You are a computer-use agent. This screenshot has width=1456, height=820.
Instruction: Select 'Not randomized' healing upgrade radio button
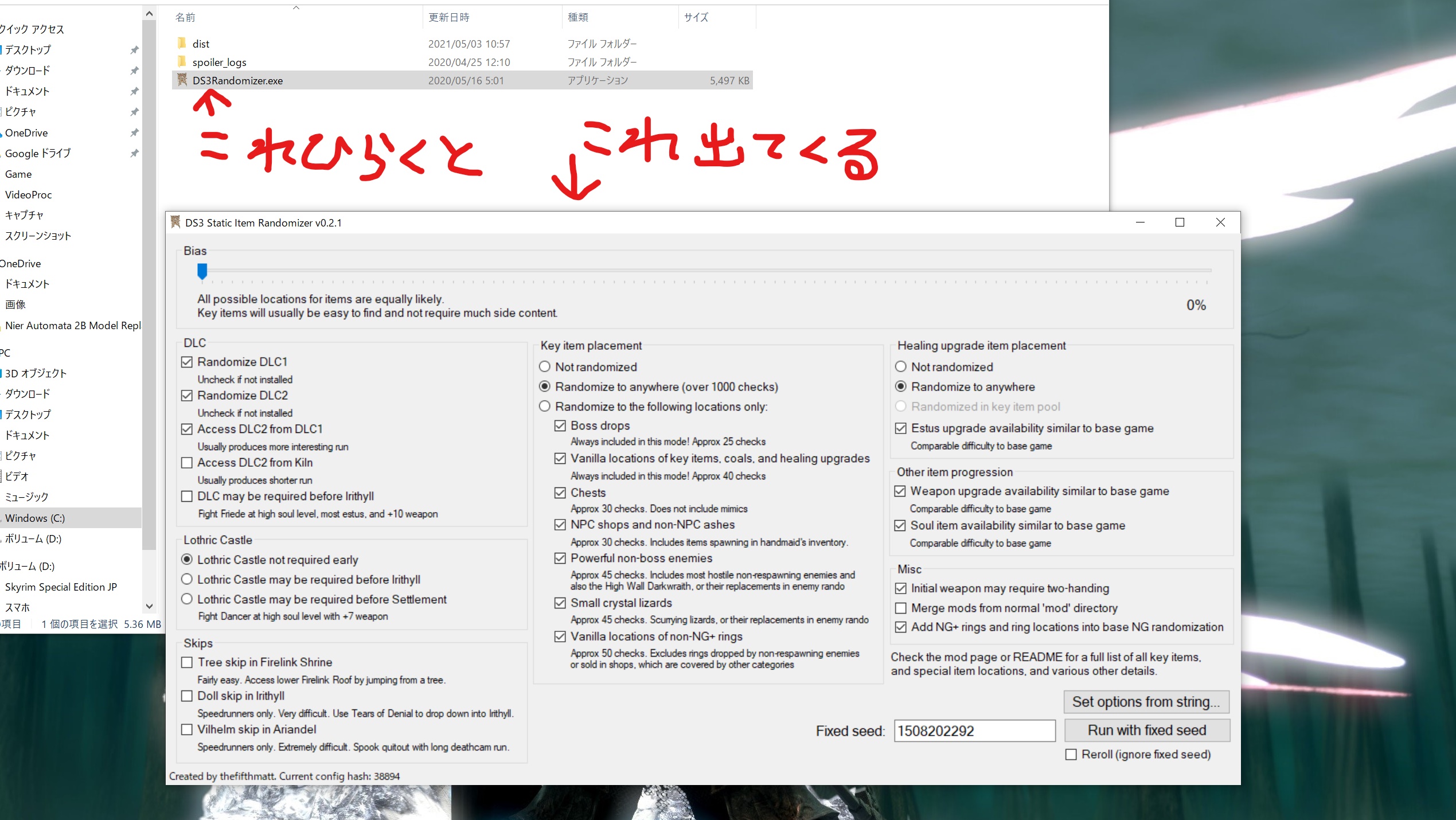point(899,366)
